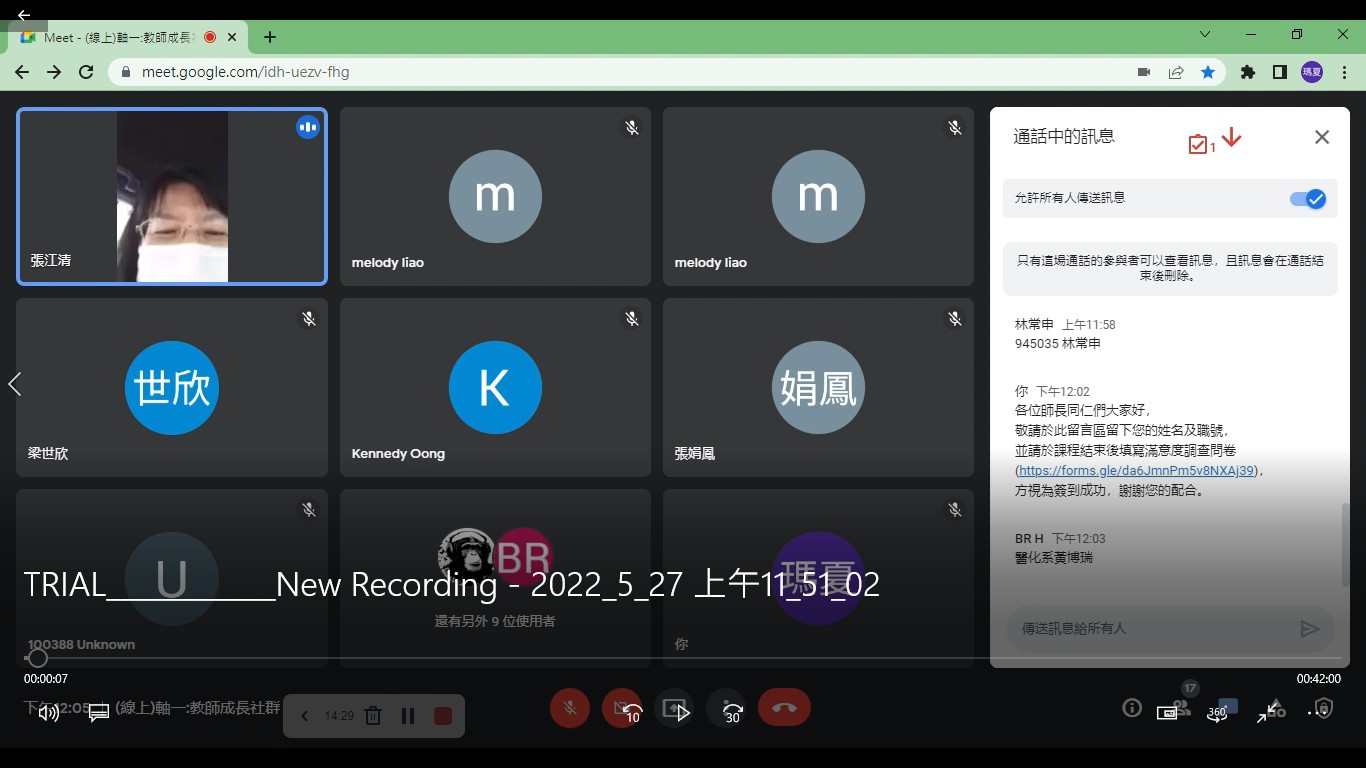Close the in-call messages panel
1366x768 pixels.
[1322, 137]
